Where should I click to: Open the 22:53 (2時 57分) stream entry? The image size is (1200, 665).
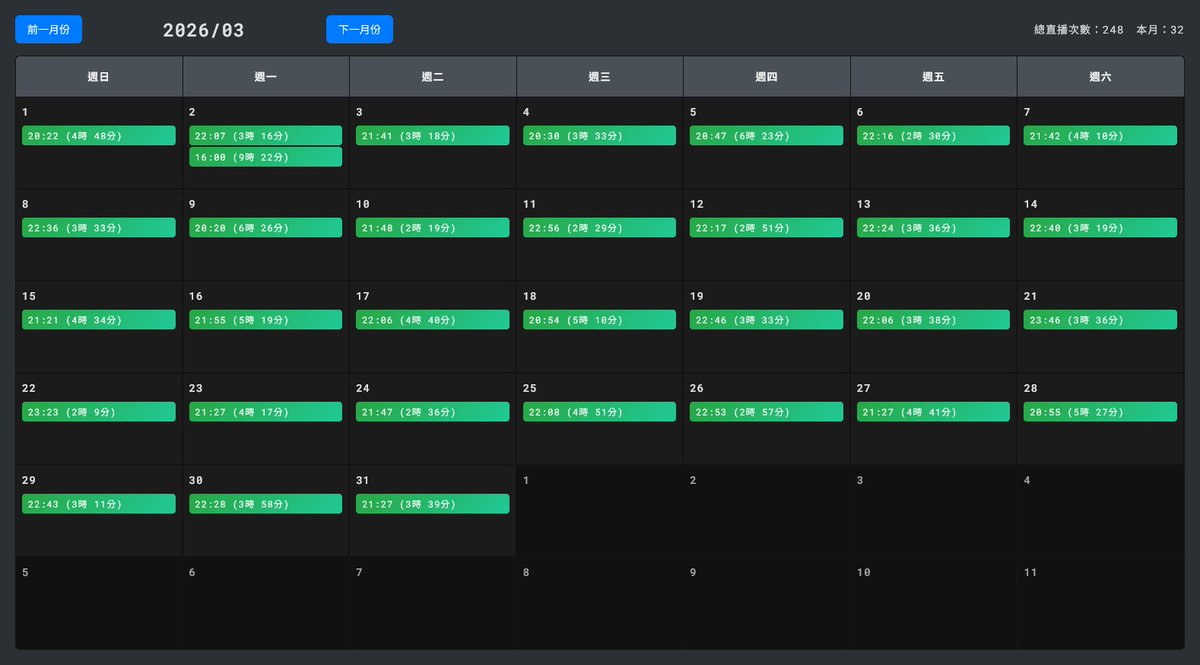coord(767,412)
